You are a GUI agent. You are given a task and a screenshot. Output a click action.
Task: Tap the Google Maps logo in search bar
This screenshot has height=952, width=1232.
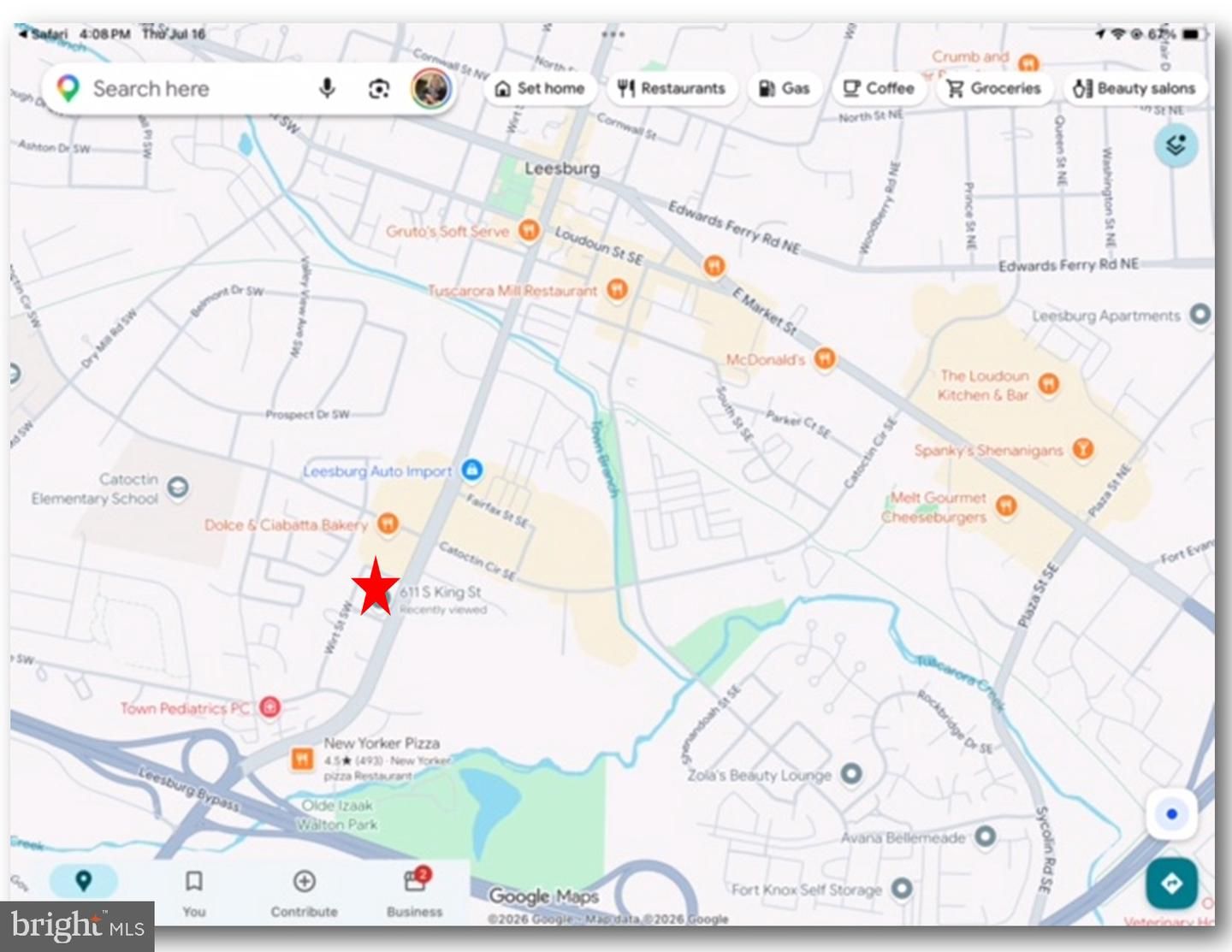(68, 88)
